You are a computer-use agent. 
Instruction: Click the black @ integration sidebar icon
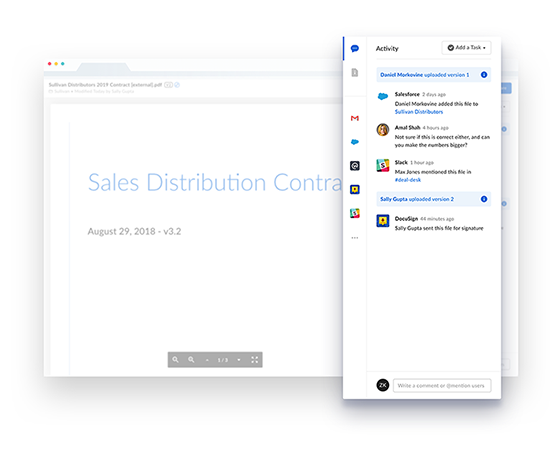point(355,166)
